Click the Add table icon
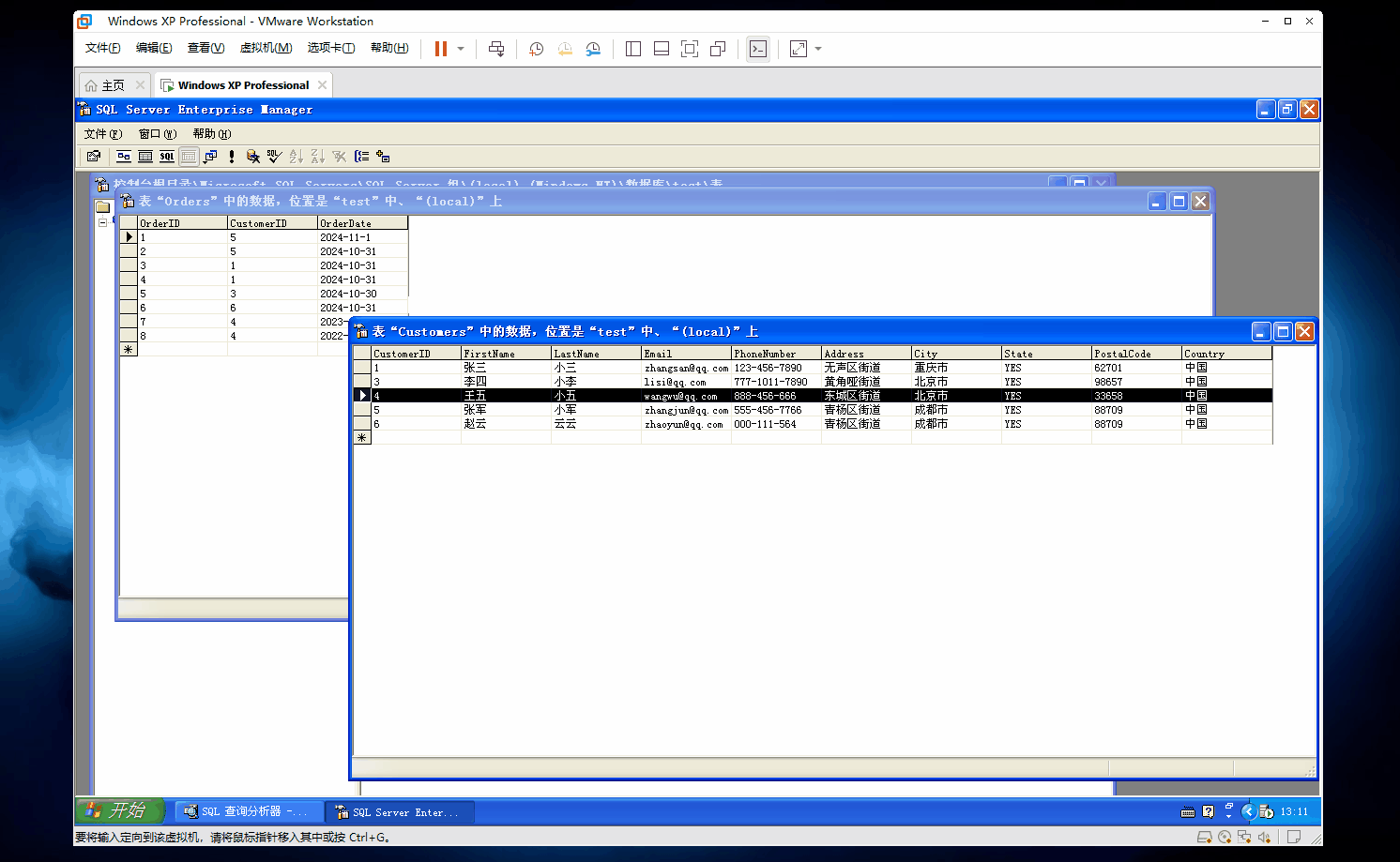The image size is (1400, 862). [x=383, y=157]
